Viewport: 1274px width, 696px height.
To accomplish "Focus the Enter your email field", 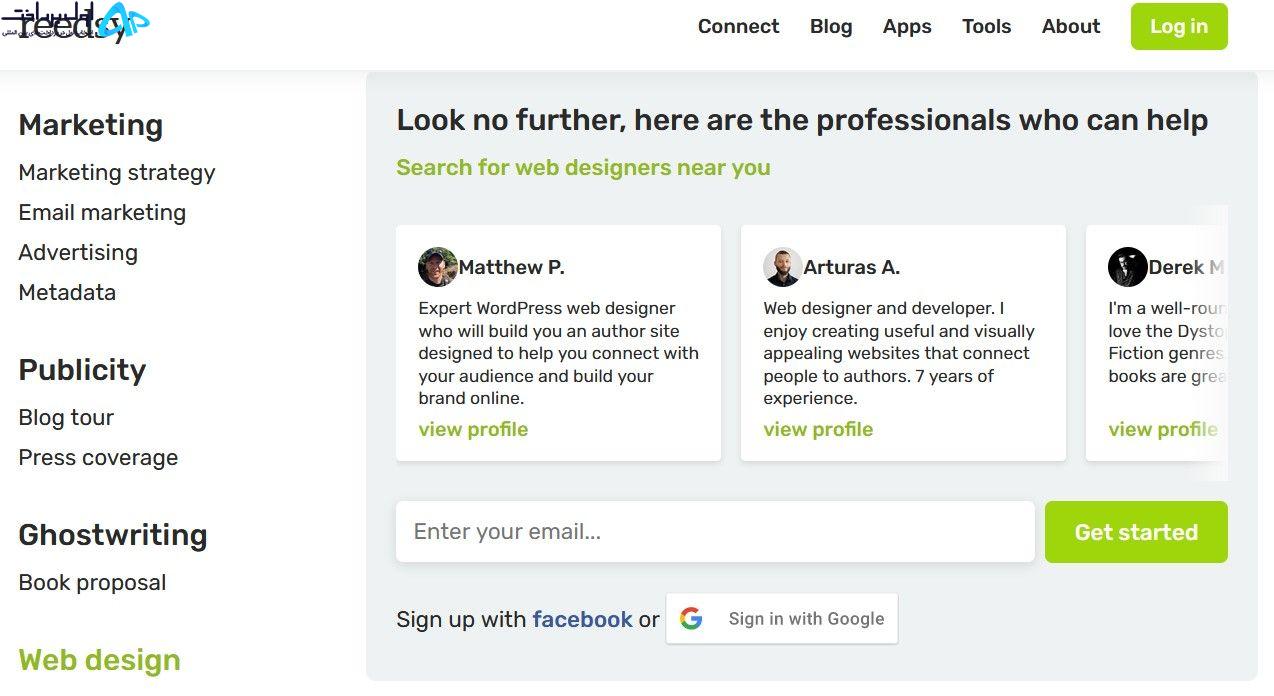I will [715, 531].
